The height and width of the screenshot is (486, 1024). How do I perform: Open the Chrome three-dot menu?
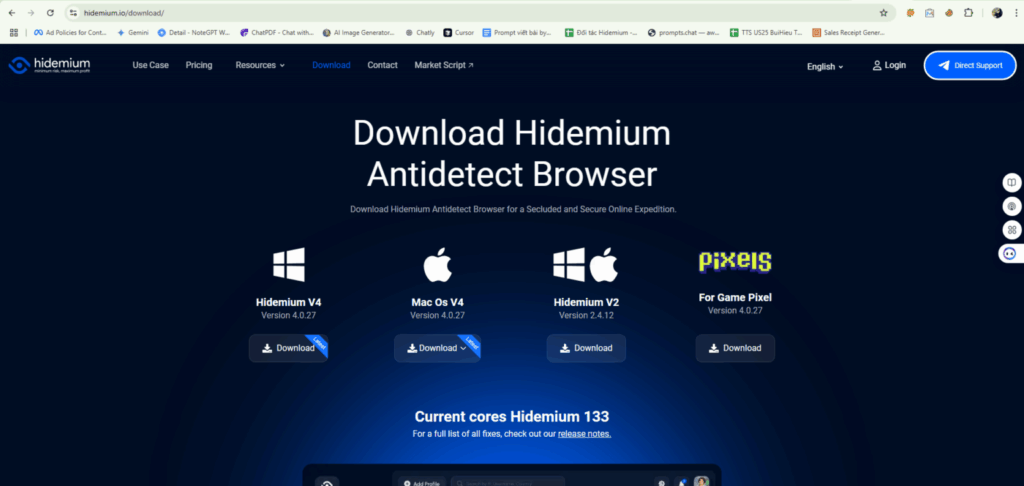point(1014,12)
